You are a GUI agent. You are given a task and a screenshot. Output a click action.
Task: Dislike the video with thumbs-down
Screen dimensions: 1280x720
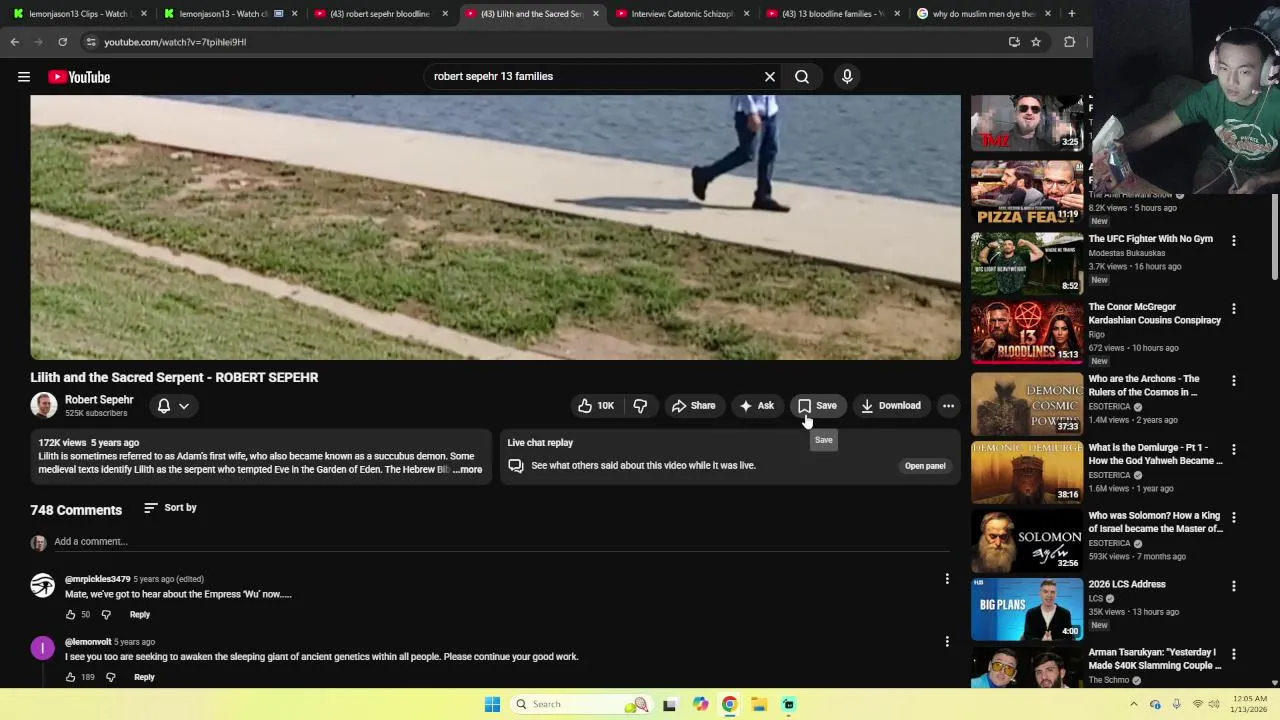click(x=640, y=406)
